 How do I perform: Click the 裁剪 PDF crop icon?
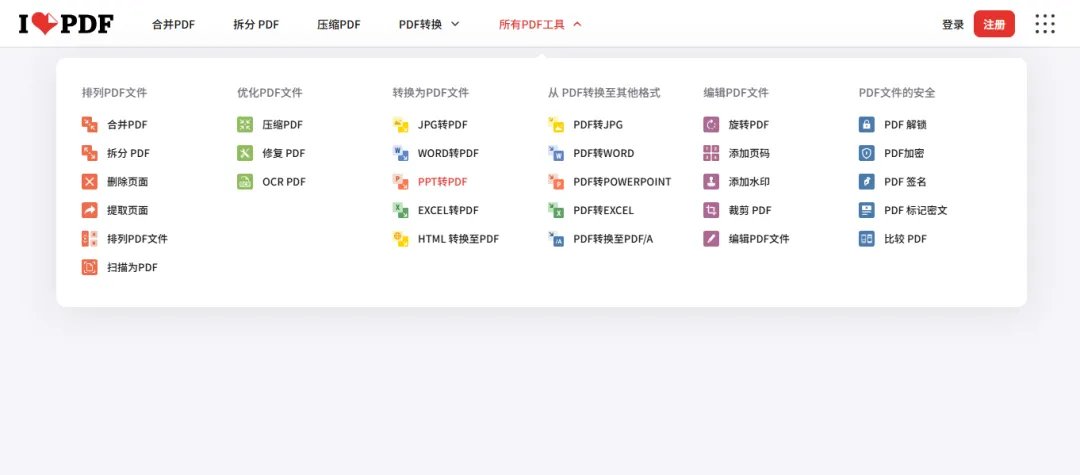(712, 210)
